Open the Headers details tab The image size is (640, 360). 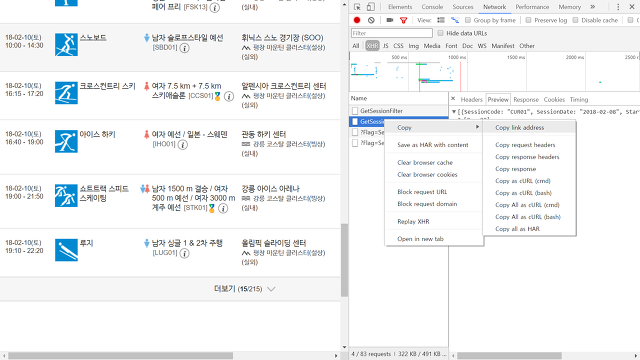pos(471,99)
